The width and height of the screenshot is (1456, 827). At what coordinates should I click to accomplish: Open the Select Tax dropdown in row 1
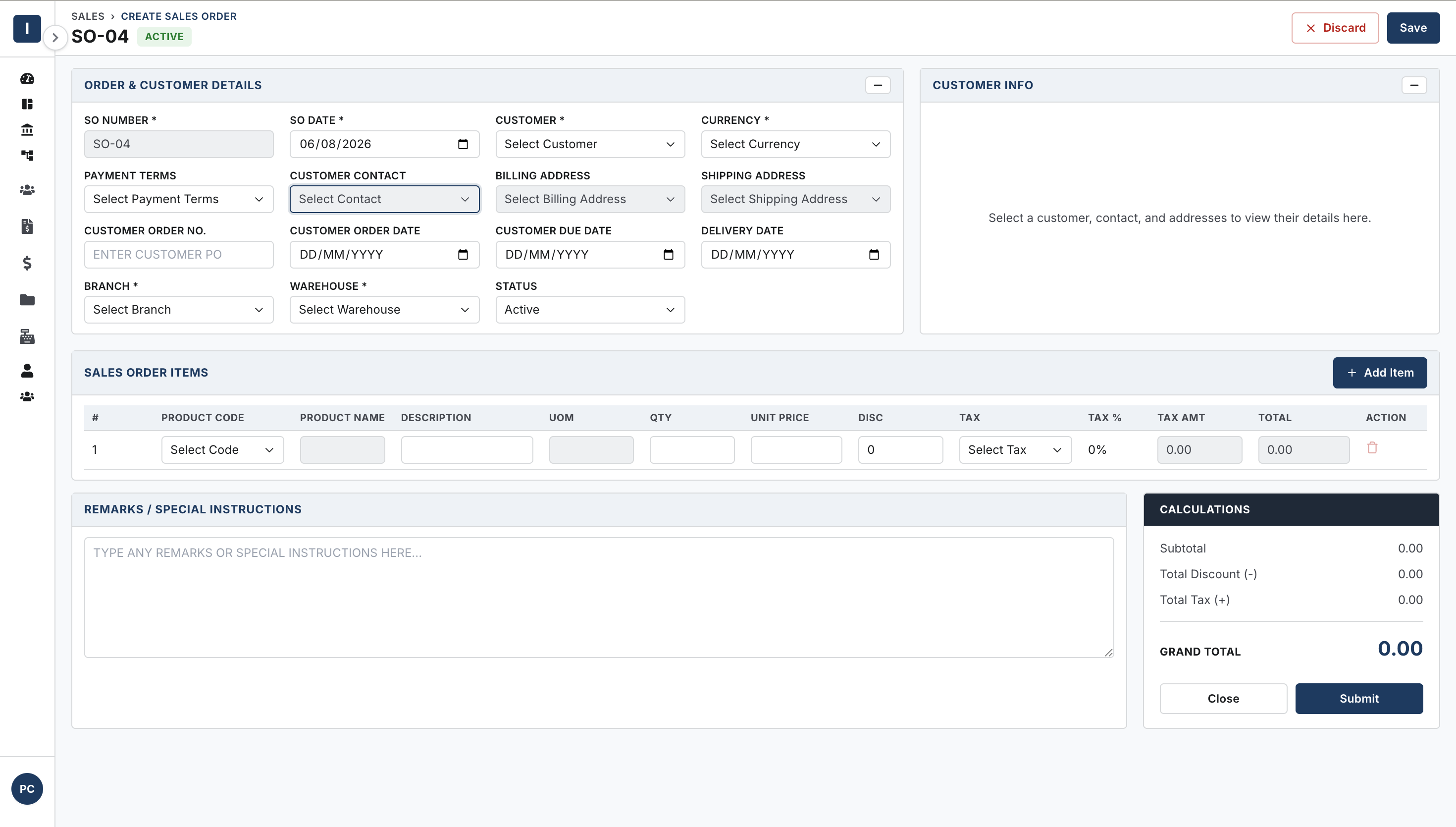[x=1015, y=450]
